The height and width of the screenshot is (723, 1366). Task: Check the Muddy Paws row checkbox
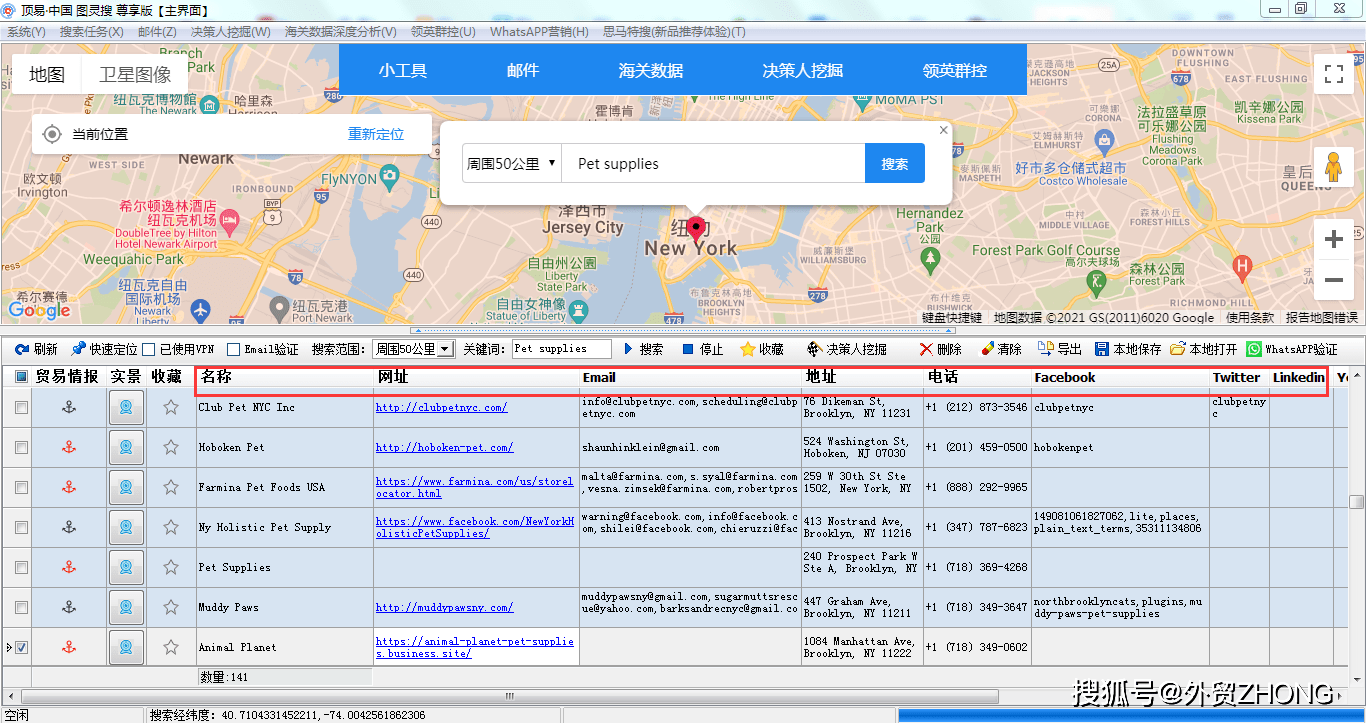(x=21, y=607)
